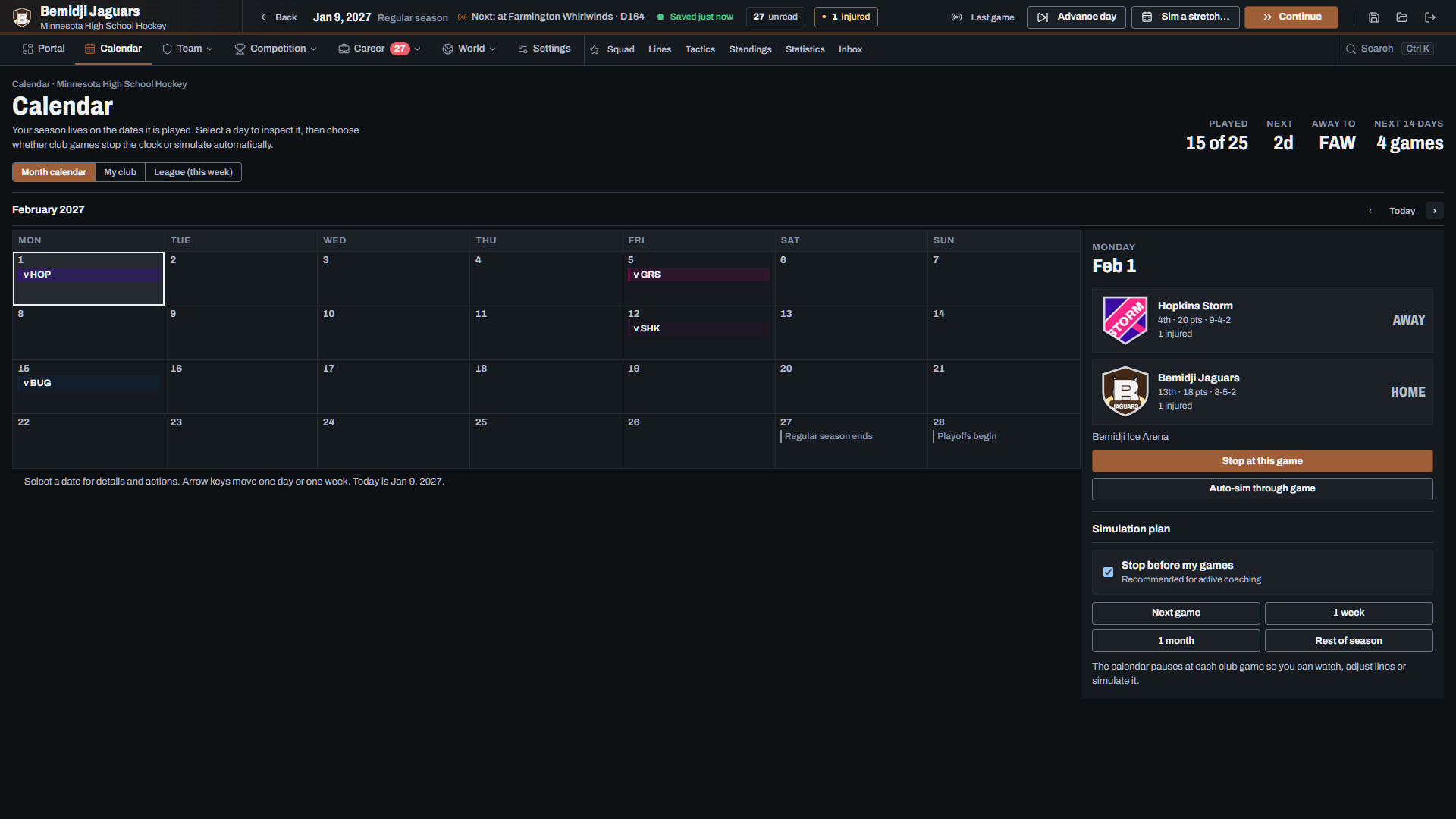Viewport: 1456px width, 819px height.
Task: Click the Search field
Action: click(x=1389, y=49)
